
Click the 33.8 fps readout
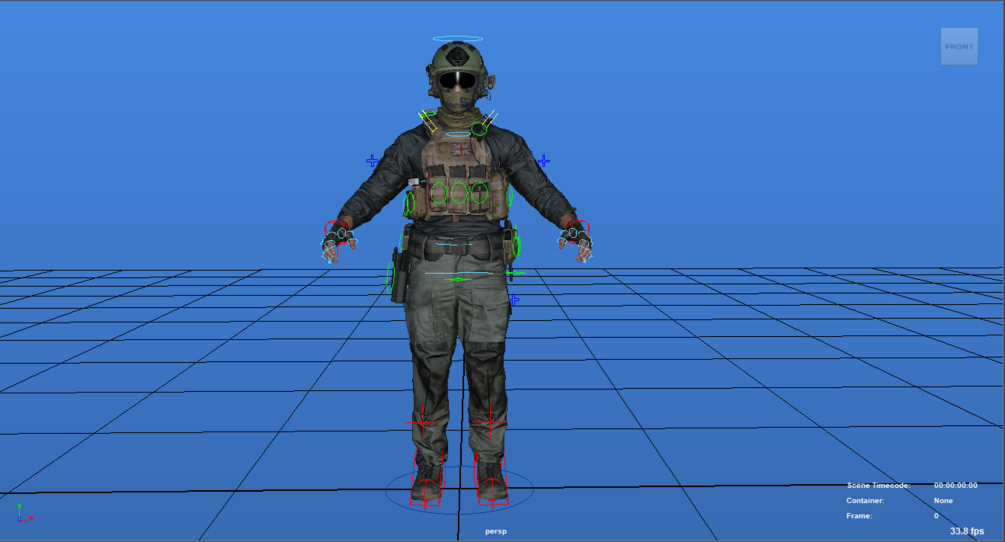click(967, 531)
